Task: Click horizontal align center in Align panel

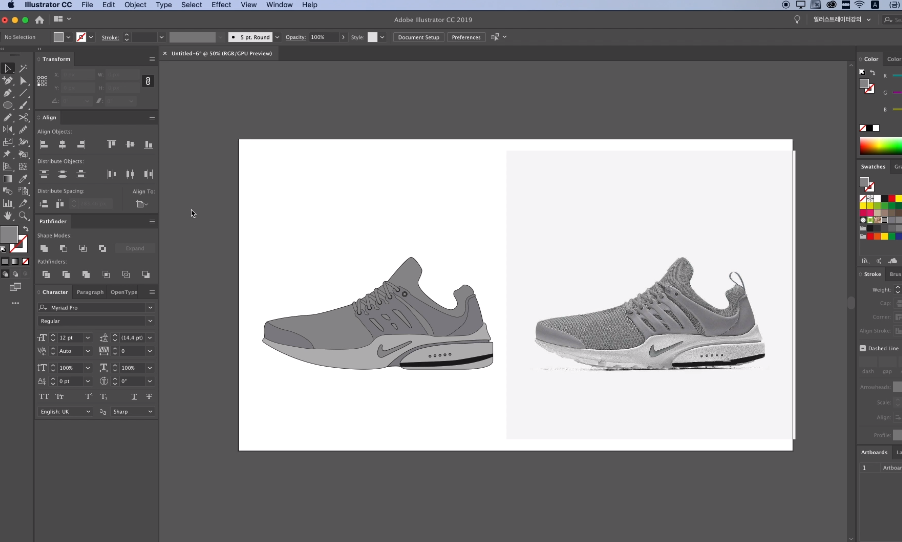Action: 62,144
